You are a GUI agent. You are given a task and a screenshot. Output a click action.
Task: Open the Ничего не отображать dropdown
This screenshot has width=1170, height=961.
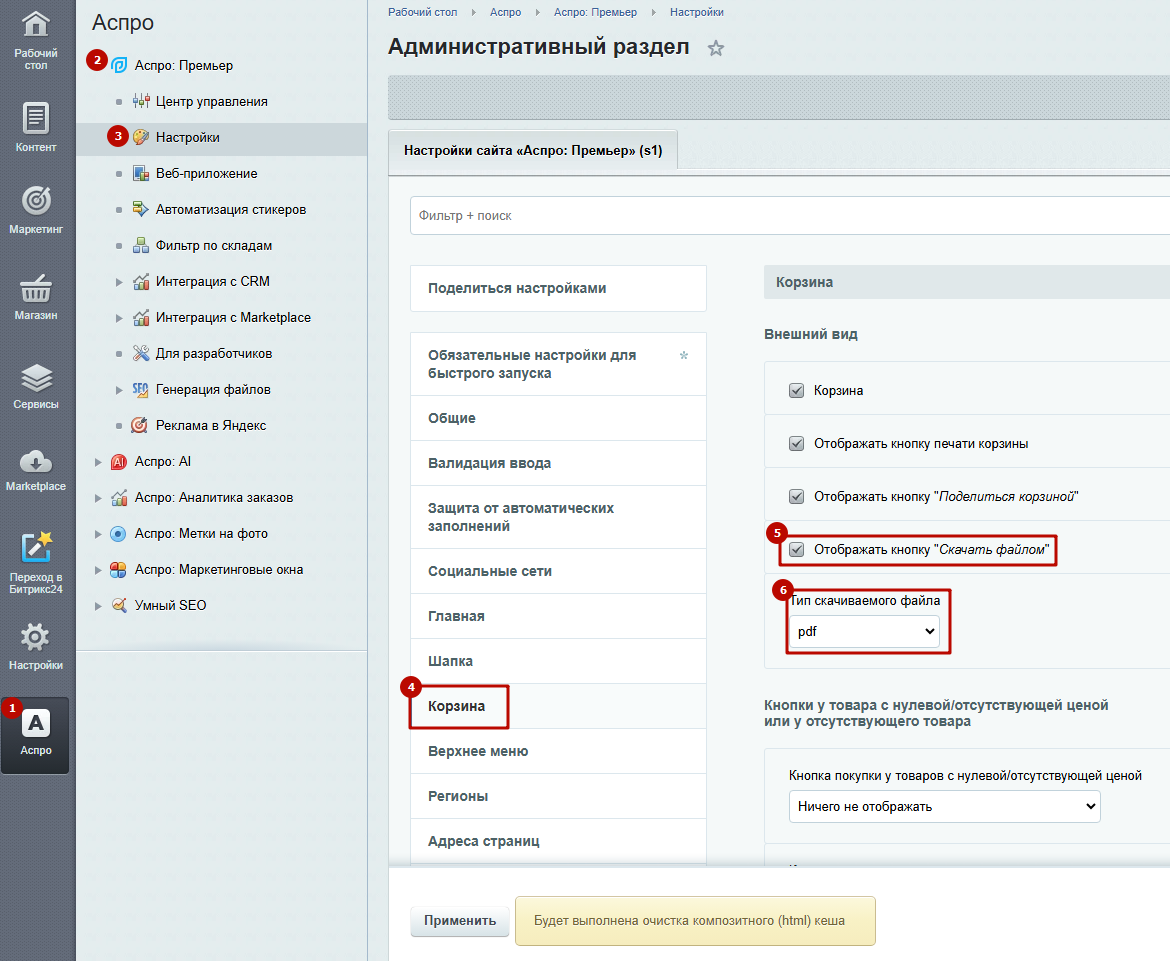click(945, 807)
